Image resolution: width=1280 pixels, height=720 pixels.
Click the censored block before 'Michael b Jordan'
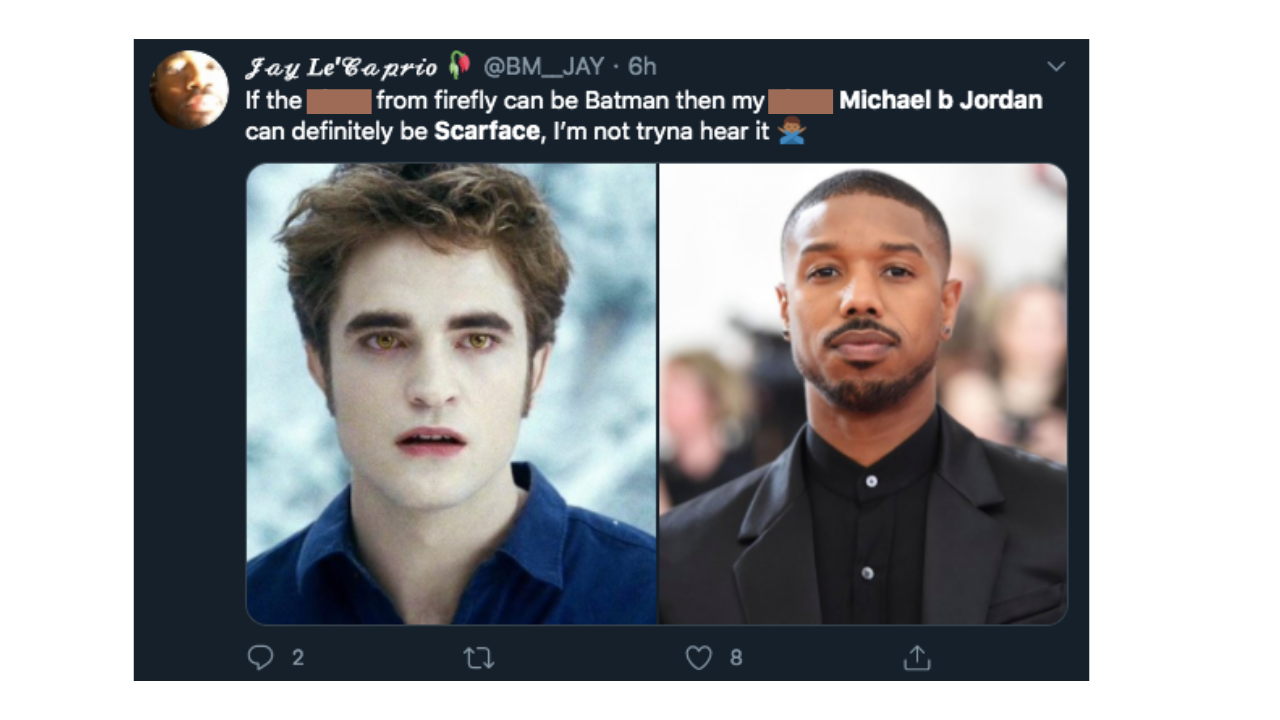tap(802, 100)
